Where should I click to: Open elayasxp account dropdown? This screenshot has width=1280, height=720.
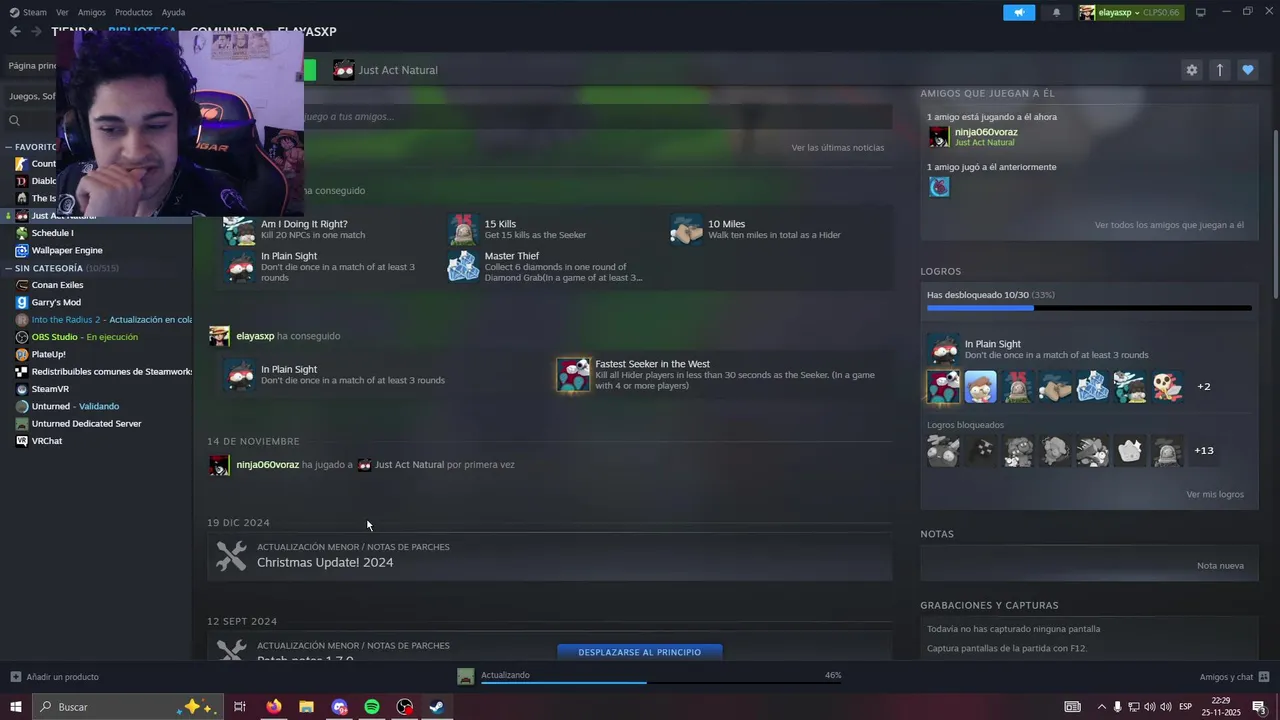click(x=1130, y=12)
